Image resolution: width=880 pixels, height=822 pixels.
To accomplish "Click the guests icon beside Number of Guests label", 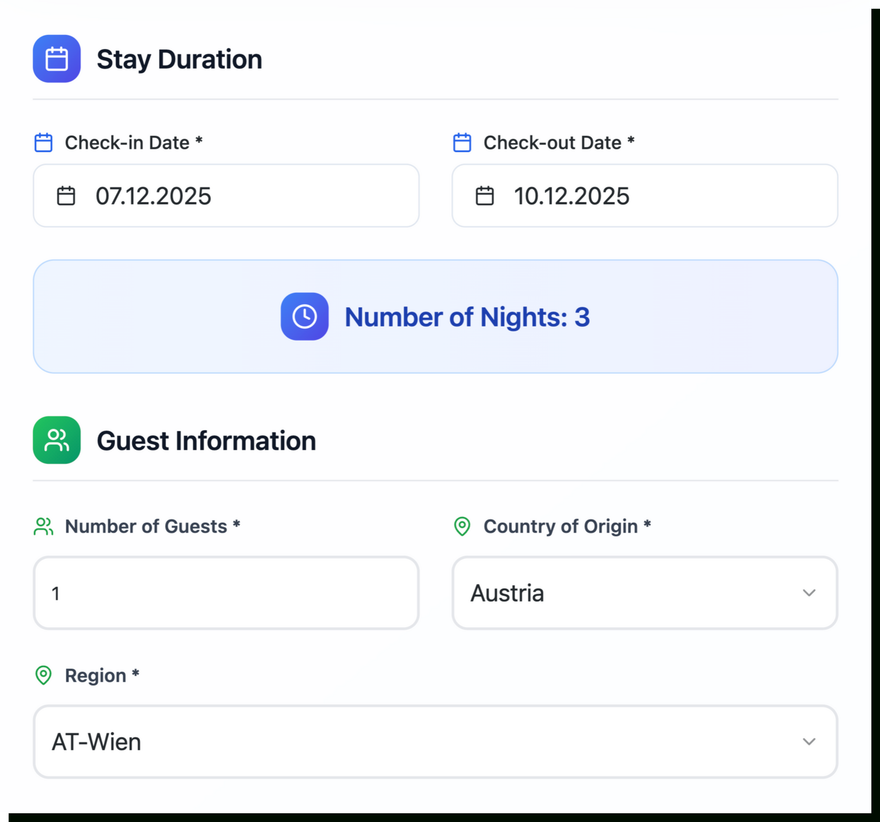I will 43,526.
